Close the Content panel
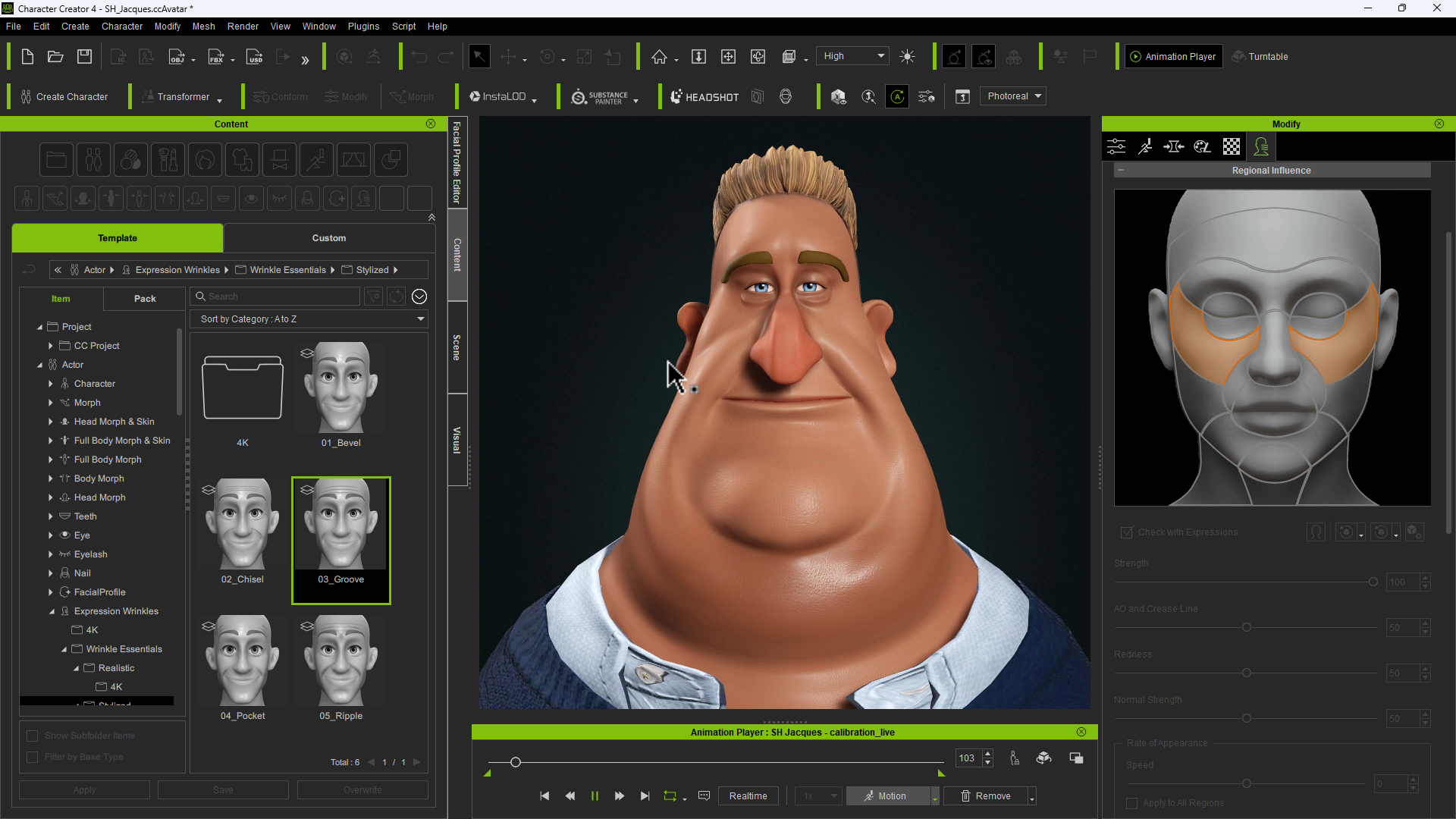The image size is (1456, 819). click(431, 124)
